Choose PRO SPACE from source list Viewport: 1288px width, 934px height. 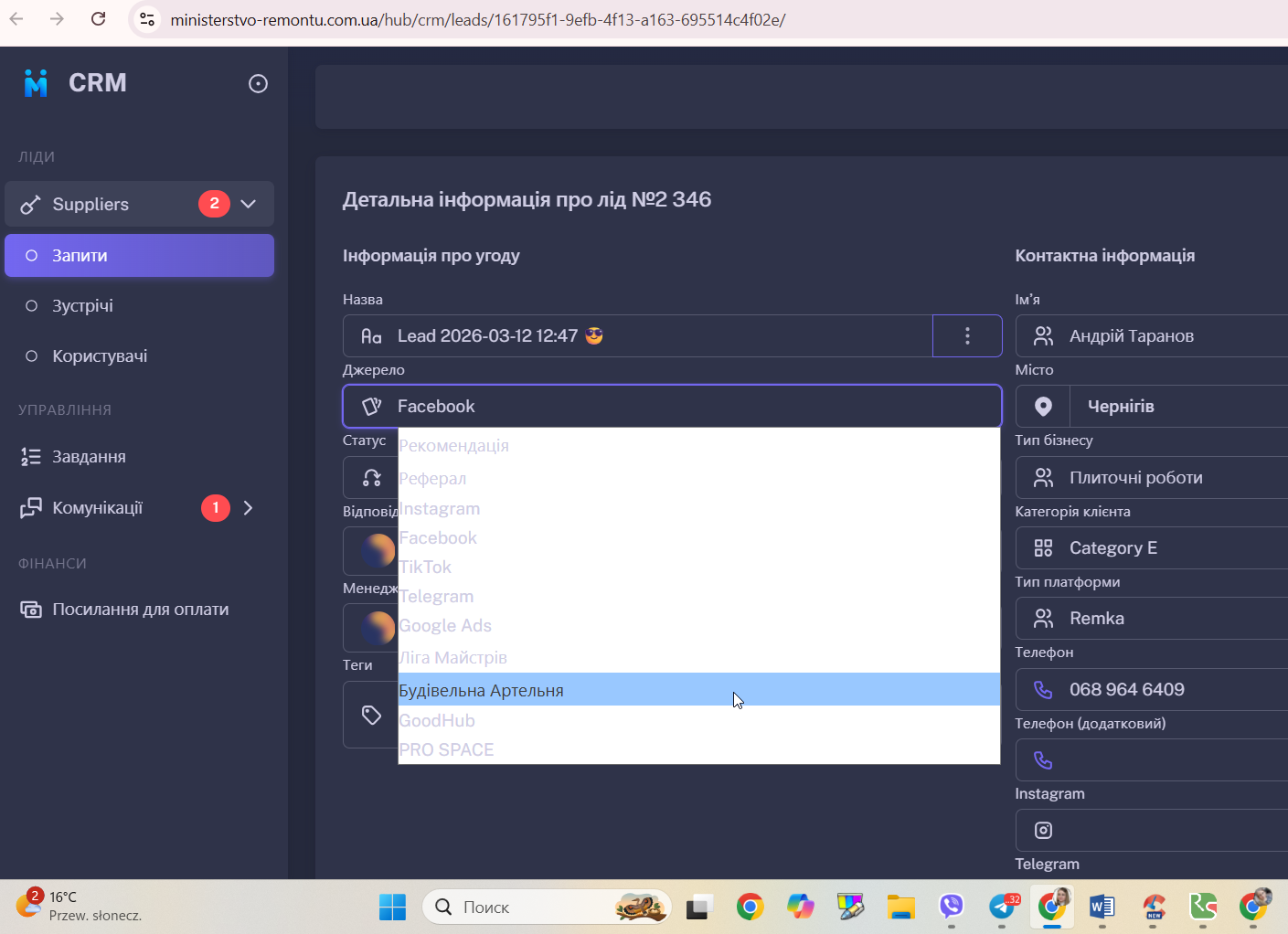699,749
